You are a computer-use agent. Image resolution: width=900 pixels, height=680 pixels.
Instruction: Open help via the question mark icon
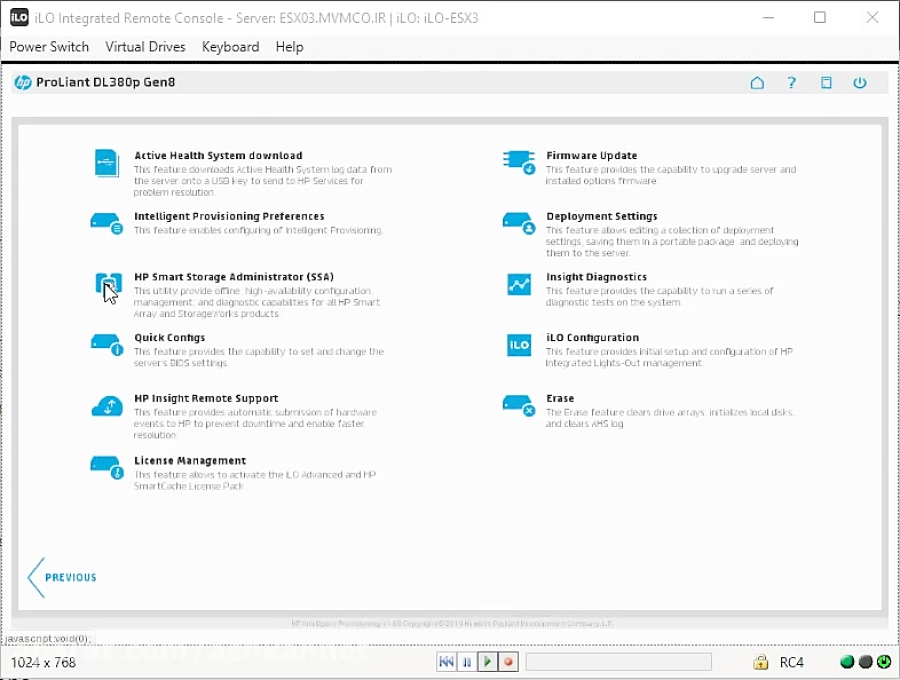point(791,83)
